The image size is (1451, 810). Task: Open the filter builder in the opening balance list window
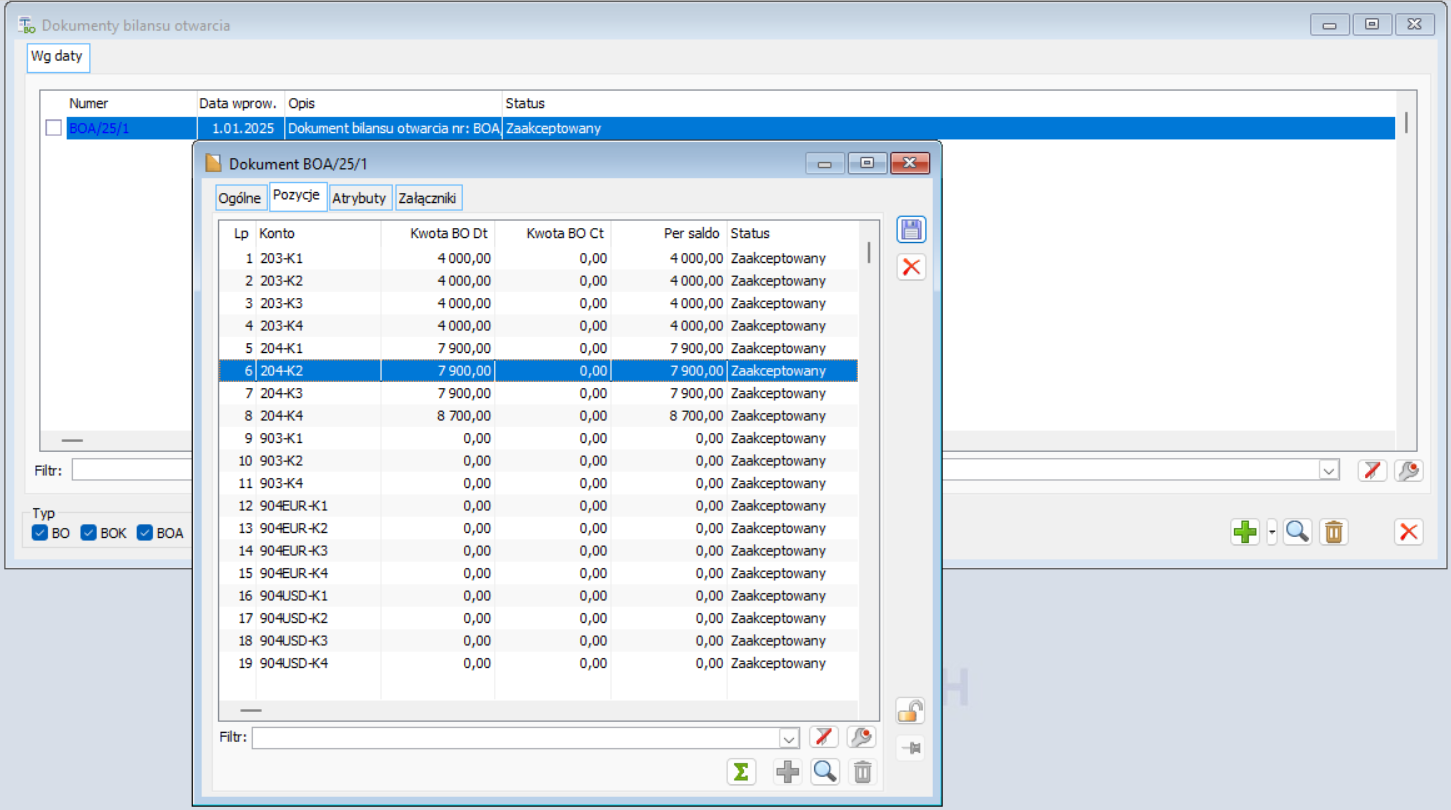coord(1409,470)
